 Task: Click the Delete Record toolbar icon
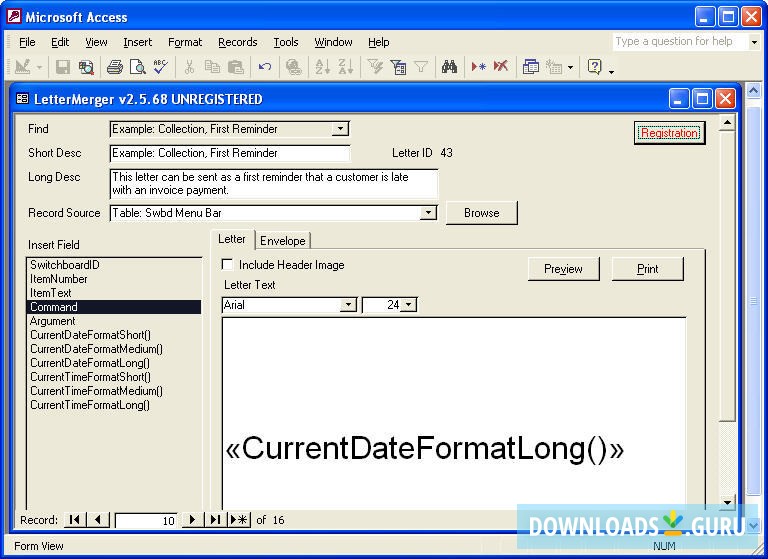tap(501, 67)
